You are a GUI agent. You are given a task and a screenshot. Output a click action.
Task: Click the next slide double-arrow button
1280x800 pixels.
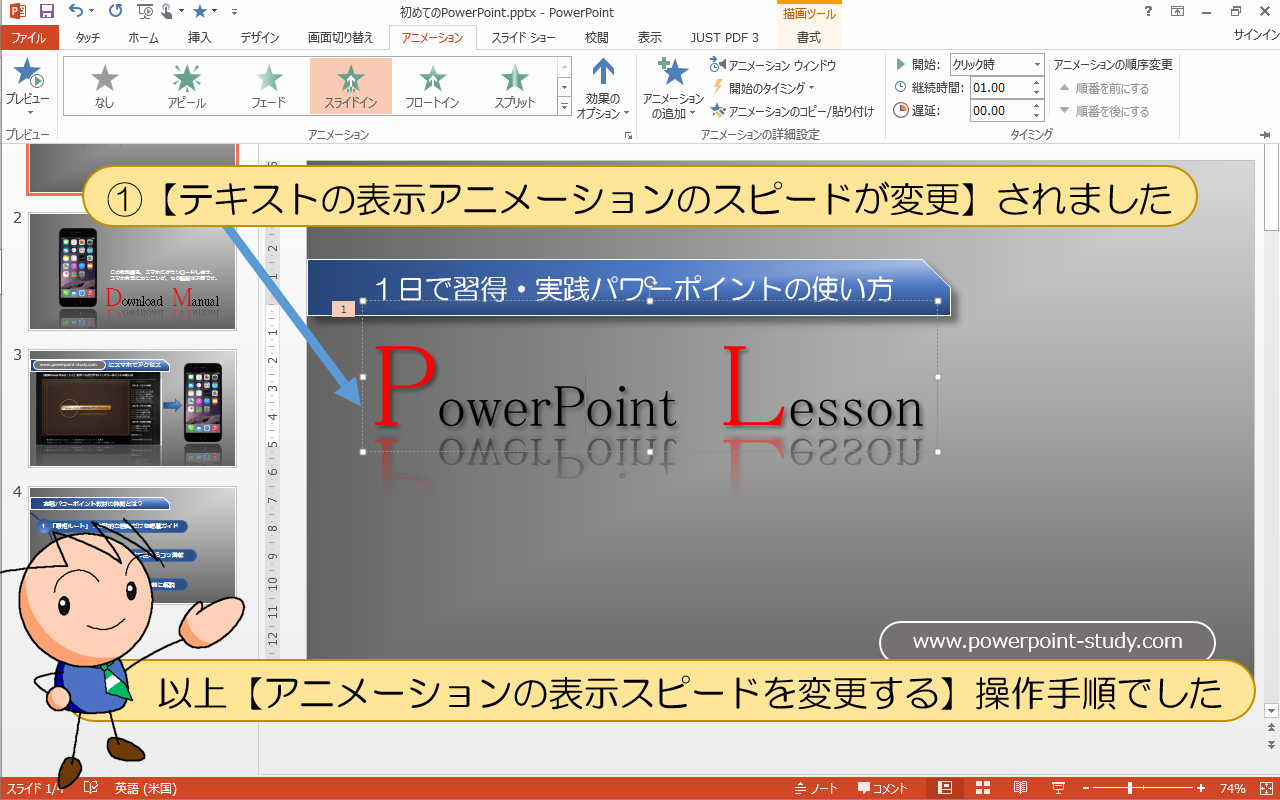[1271, 746]
